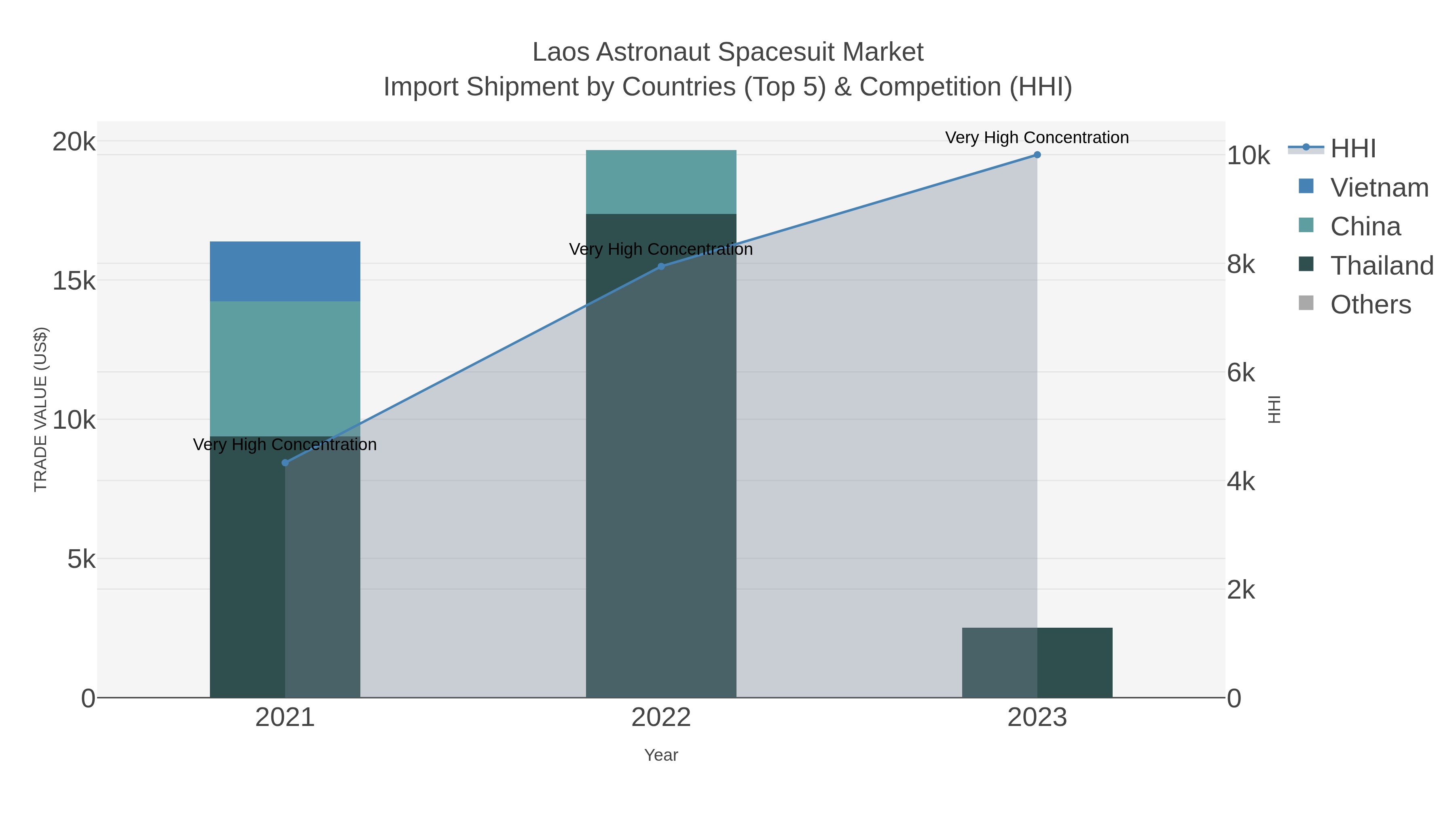
Task: Toggle the Others legend entry
Action: coord(1354,304)
